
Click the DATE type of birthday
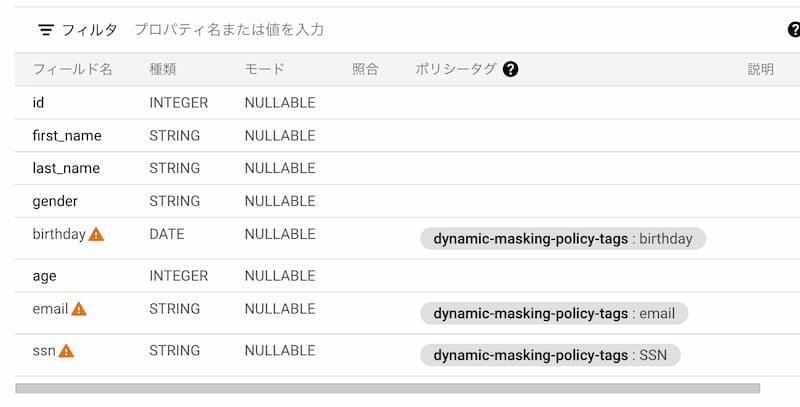click(x=167, y=234)
